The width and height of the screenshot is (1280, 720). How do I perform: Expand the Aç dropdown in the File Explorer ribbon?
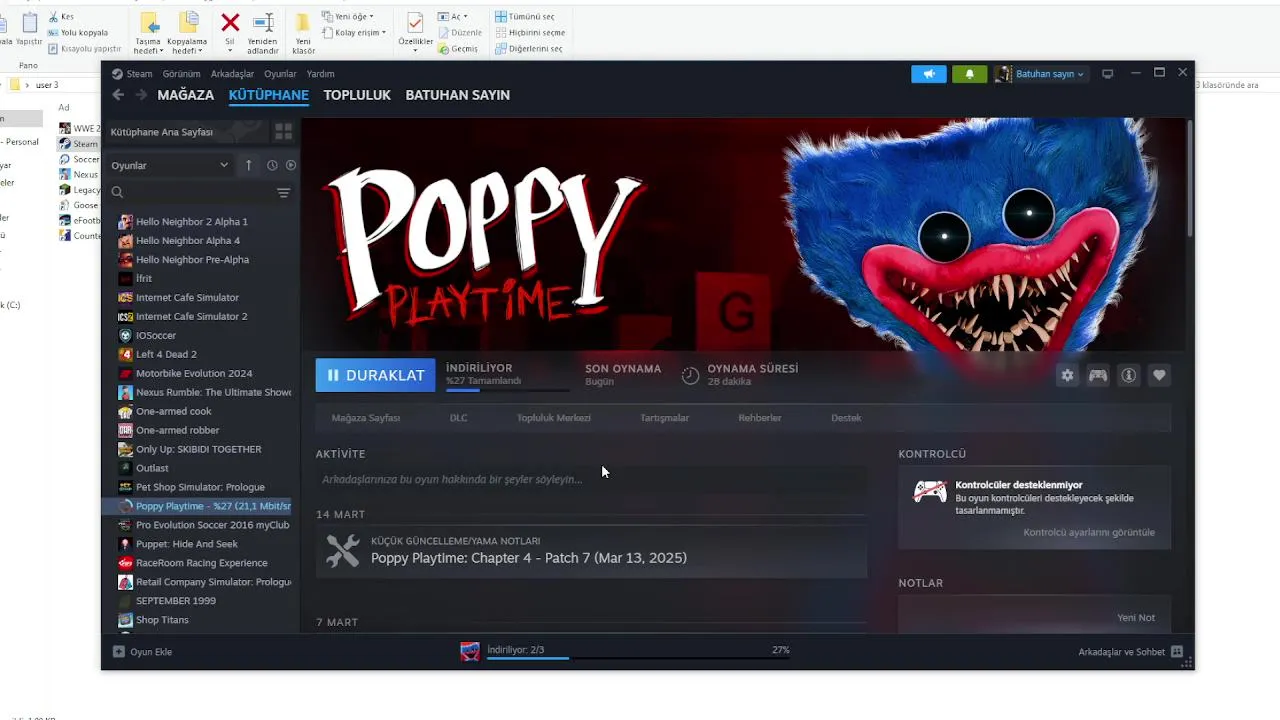coord(453,17)
